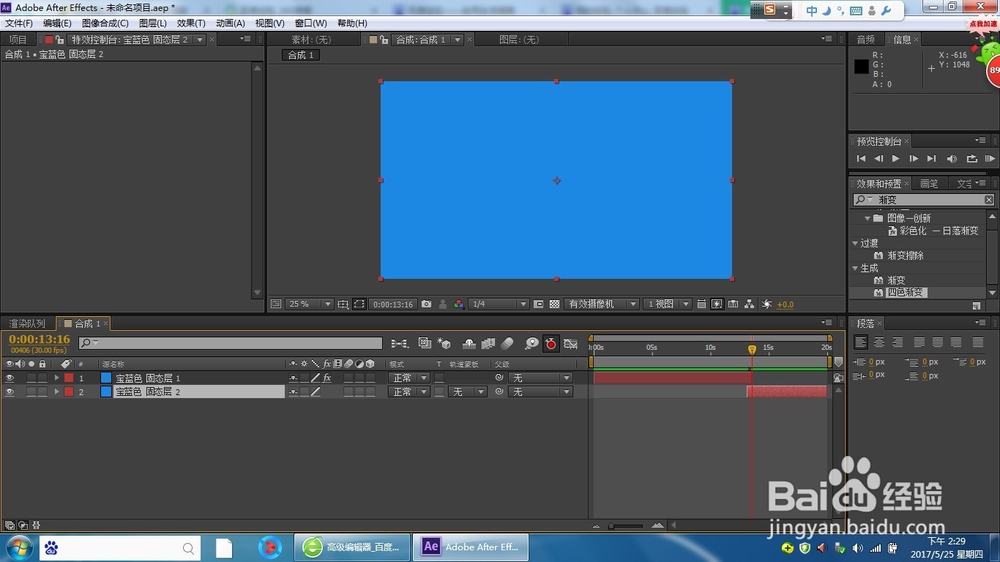This screenshot has height=562, width=1000.
Task: Hide layer 宝蓝色 固态层 1 with eye toggle
Action: click(10, 378)
